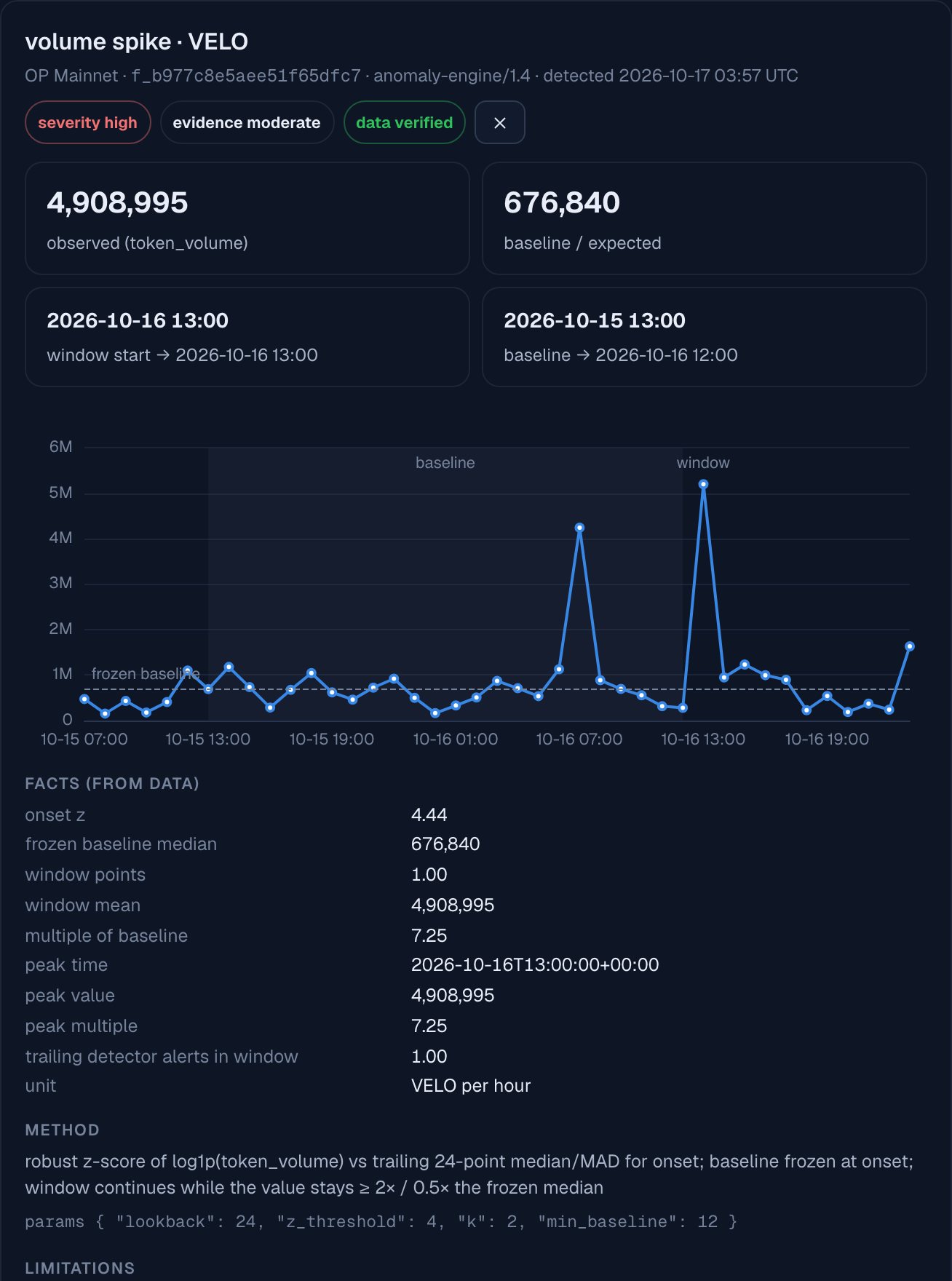Click the 'window' chart region label
This screenshot has height=1281, width=952.
coord(702,463)
